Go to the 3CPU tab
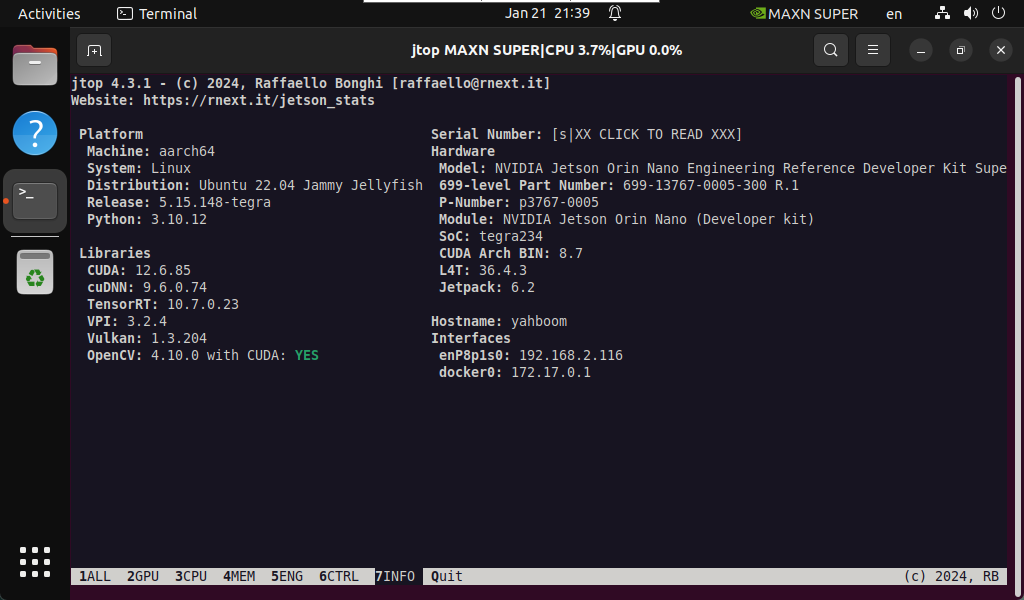 click(191, 576)
